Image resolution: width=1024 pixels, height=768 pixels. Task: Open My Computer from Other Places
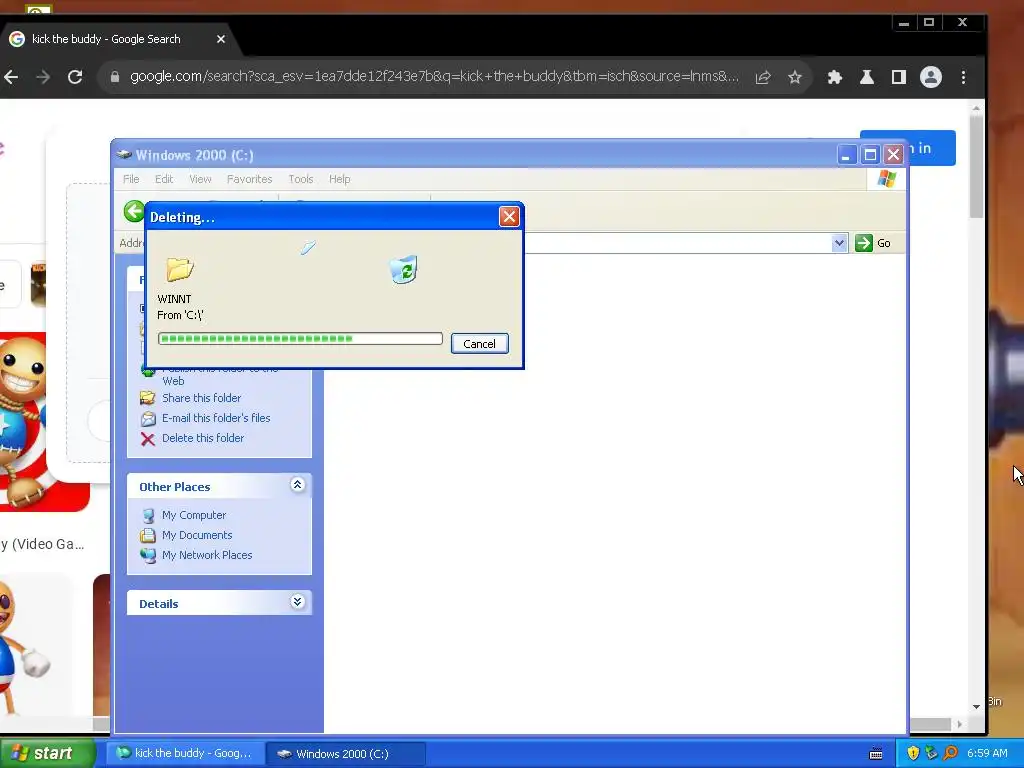(194, 515)
